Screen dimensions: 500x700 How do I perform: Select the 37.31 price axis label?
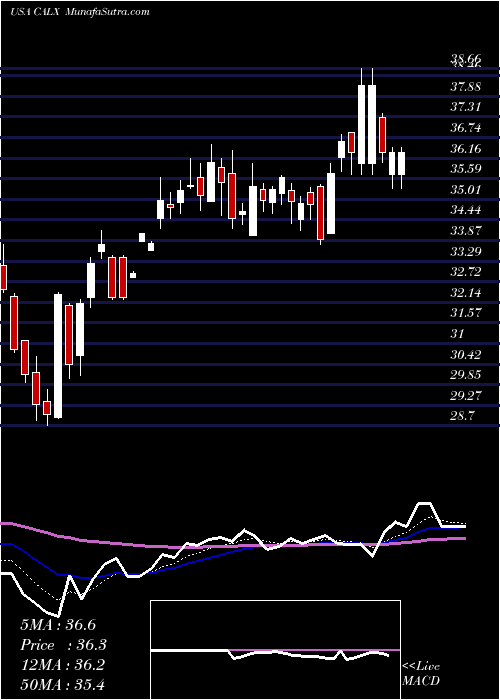coord(466,107)
